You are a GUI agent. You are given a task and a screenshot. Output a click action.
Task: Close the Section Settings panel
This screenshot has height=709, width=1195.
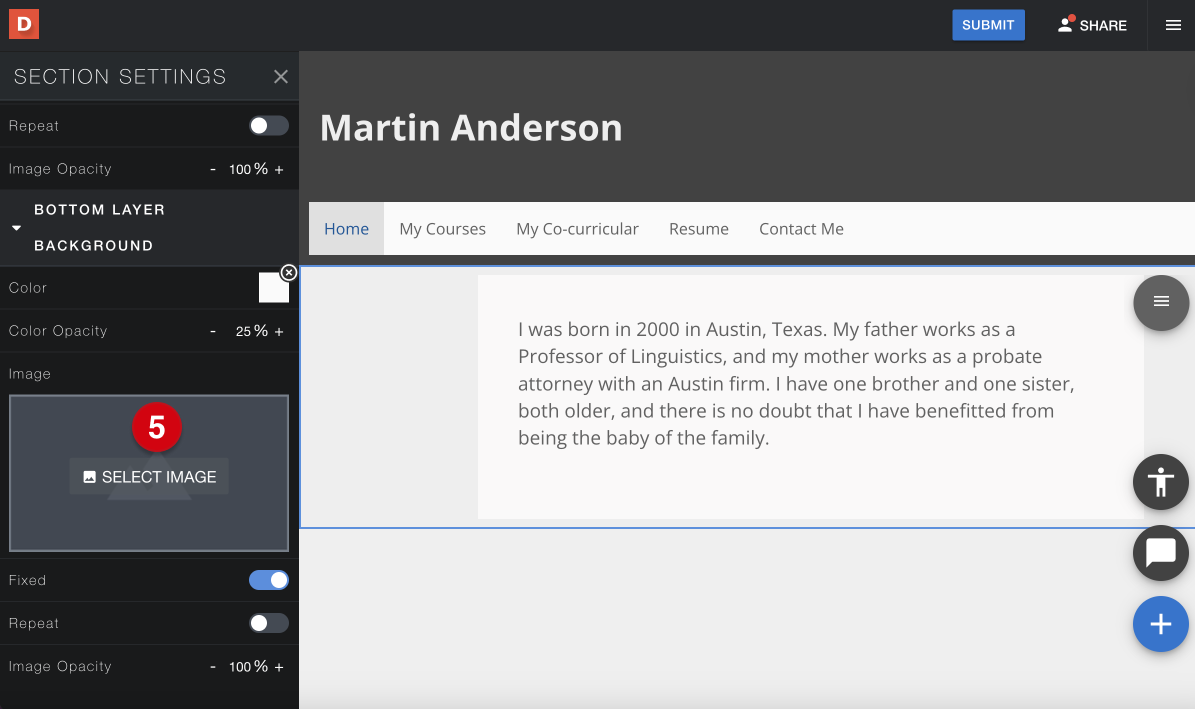point(280,76)
